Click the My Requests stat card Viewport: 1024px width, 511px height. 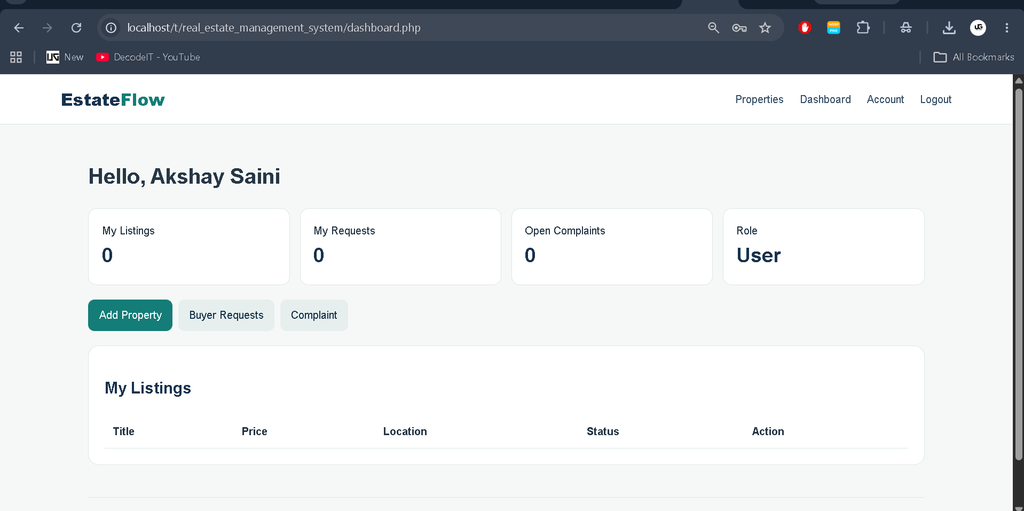pos(400,246)
